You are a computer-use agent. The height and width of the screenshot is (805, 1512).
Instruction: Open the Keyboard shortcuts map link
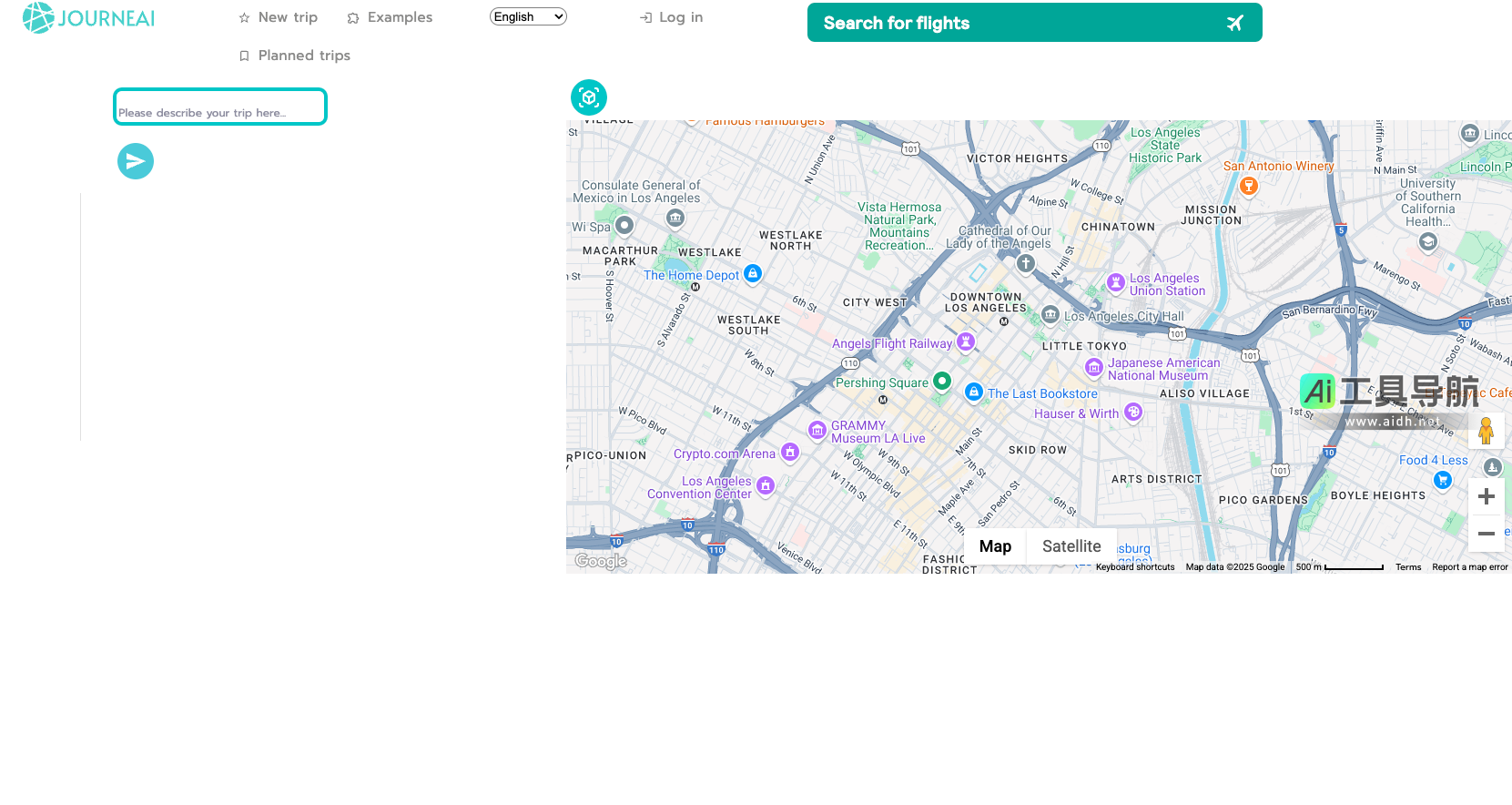click(1135, 567)
